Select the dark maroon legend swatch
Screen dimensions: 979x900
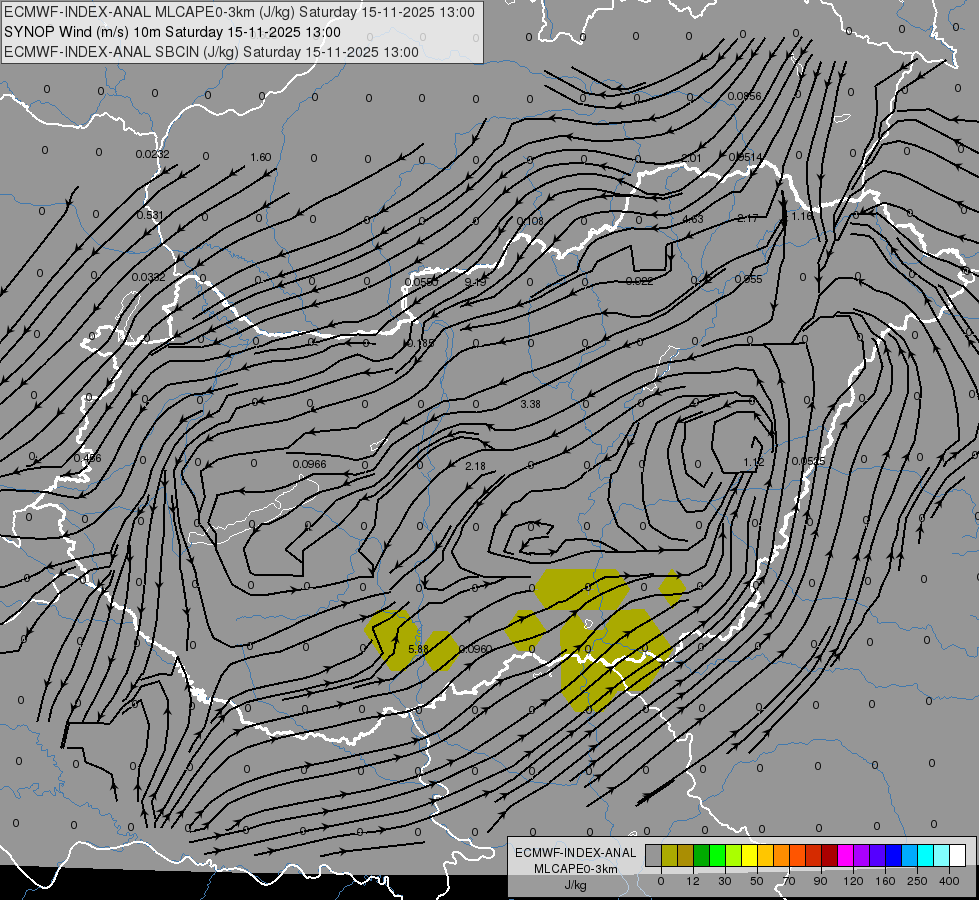point(830,855)
